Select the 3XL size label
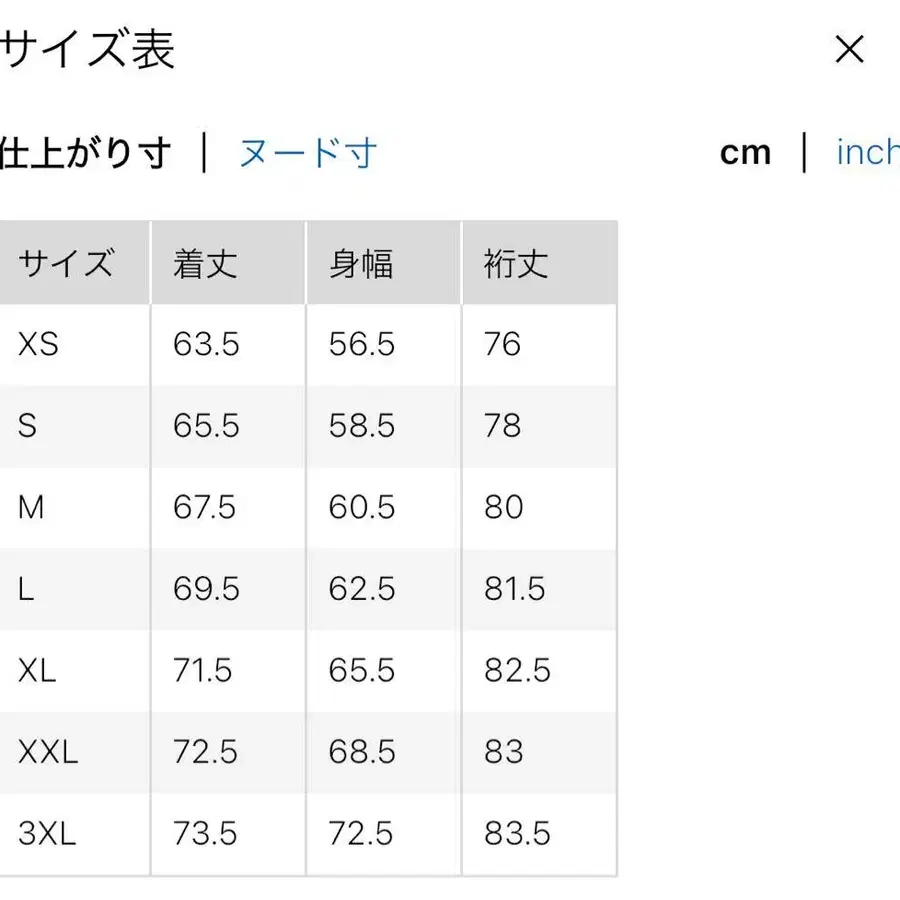900x900 pixels. 48,834
